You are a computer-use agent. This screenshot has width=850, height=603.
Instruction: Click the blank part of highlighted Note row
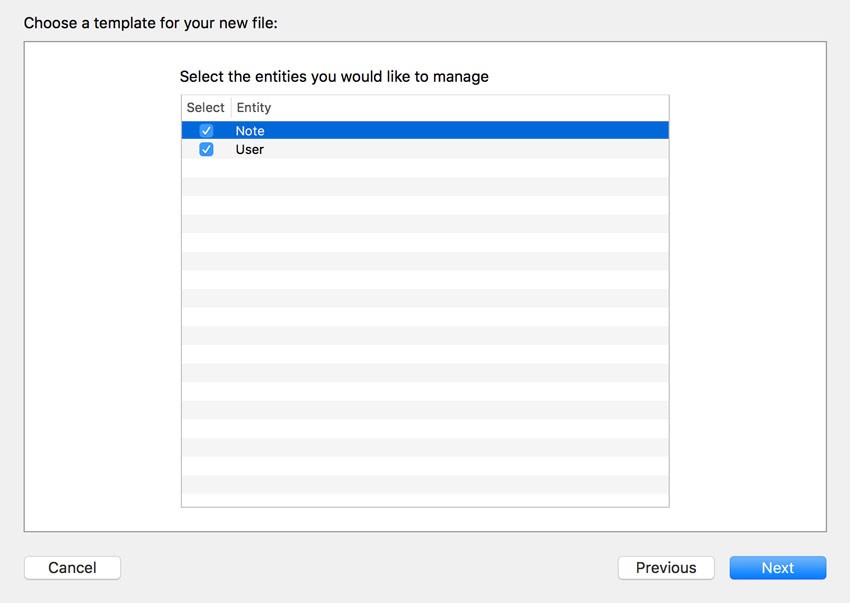point(466,131)
